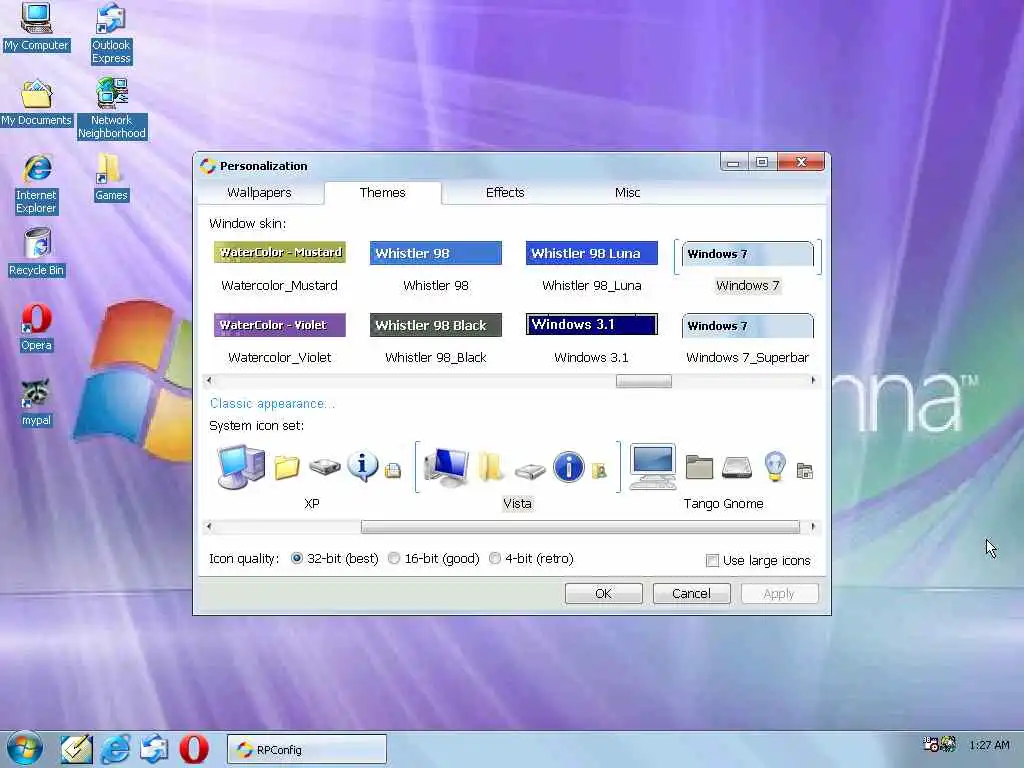Image resolution: width=1024 pixels, height=768 pixels.
Task: Choose the Windows 3.1 window skin
Action: [592, 339]
